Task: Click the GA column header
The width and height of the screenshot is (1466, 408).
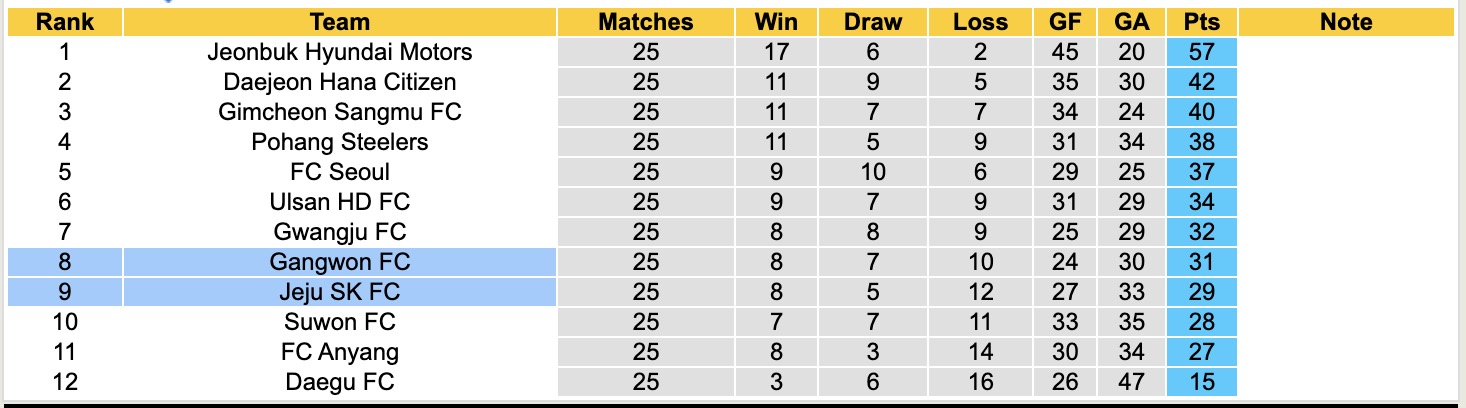Action: point(1131,22)
